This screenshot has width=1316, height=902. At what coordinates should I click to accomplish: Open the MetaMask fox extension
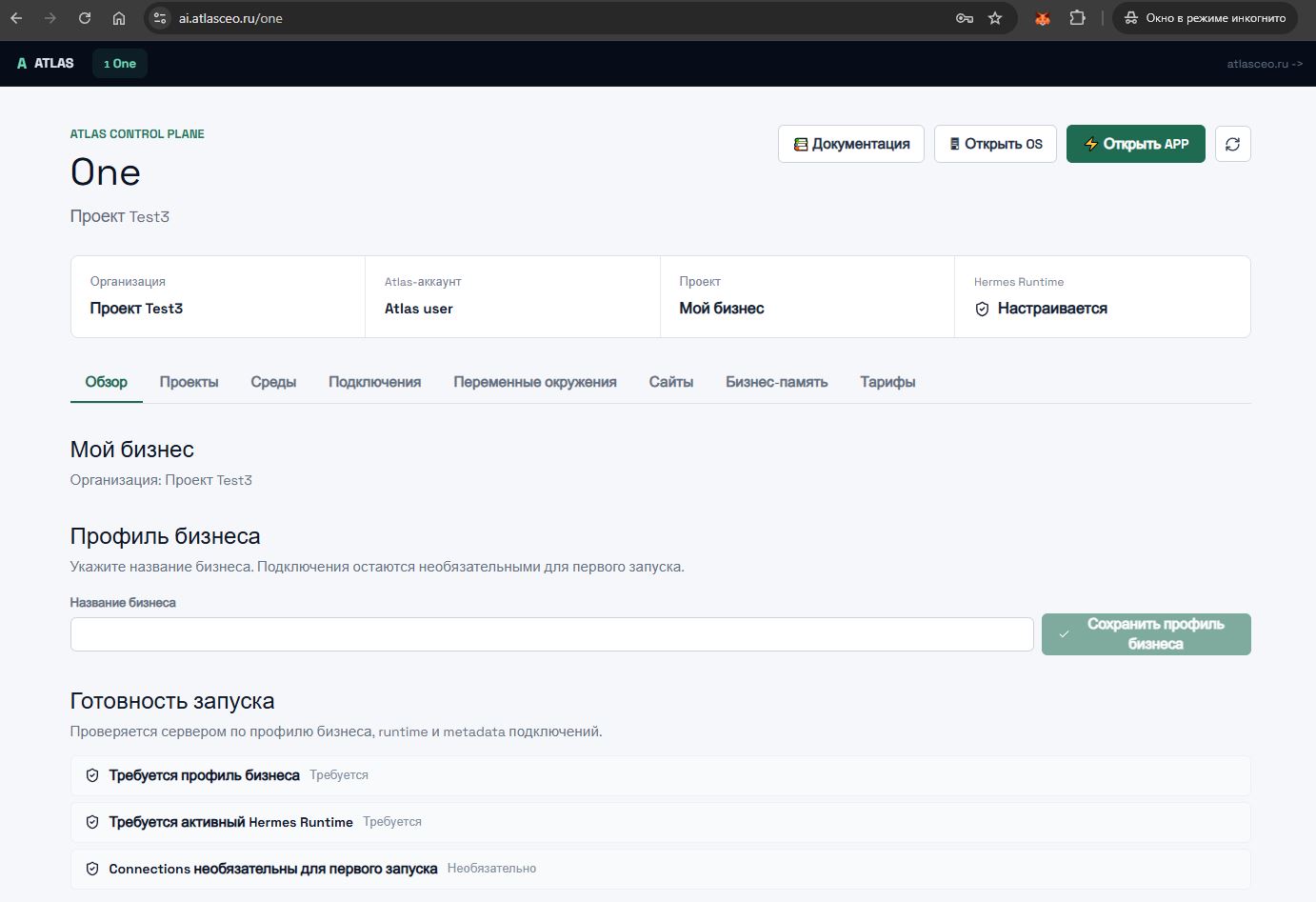1043,18
